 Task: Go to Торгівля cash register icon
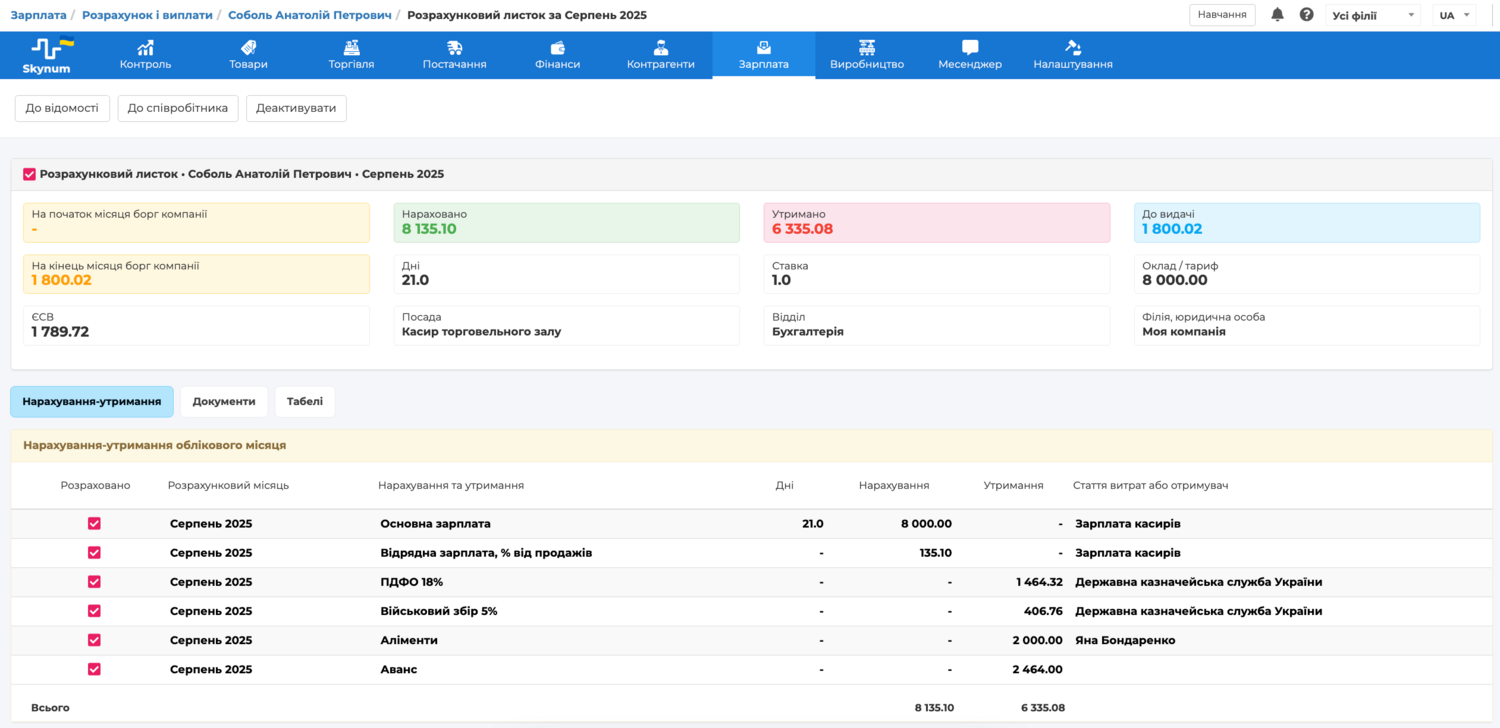pos(351,48)
